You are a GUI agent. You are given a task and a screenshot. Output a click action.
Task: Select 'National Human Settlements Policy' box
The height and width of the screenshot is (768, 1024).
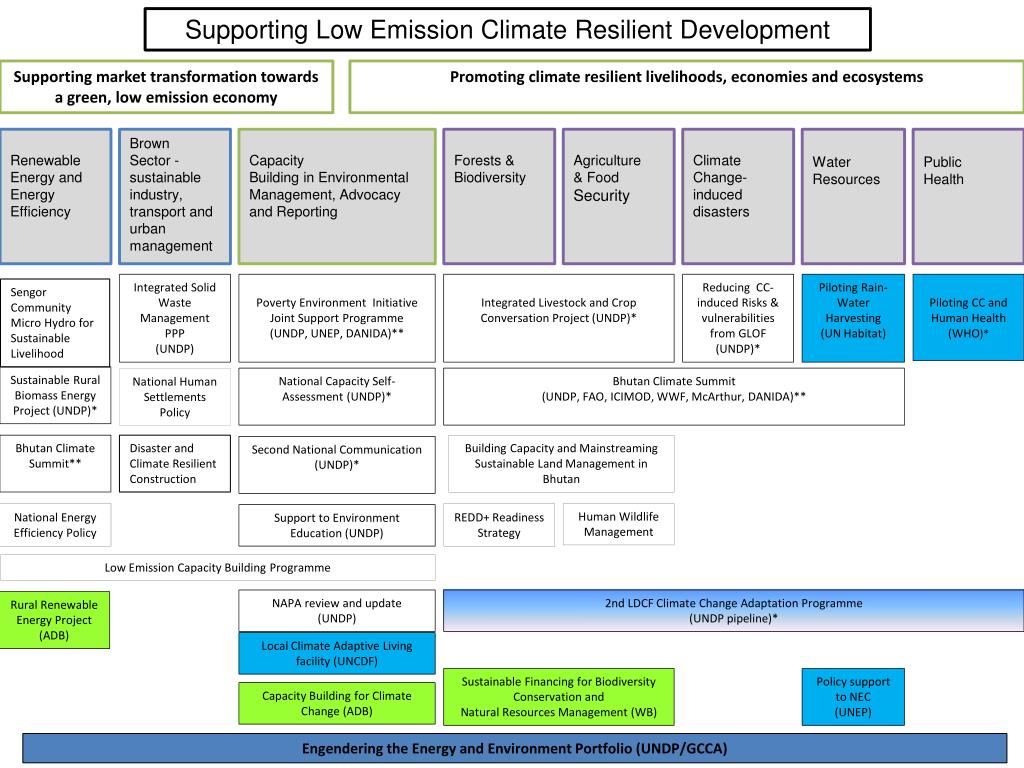pos(174,396)
